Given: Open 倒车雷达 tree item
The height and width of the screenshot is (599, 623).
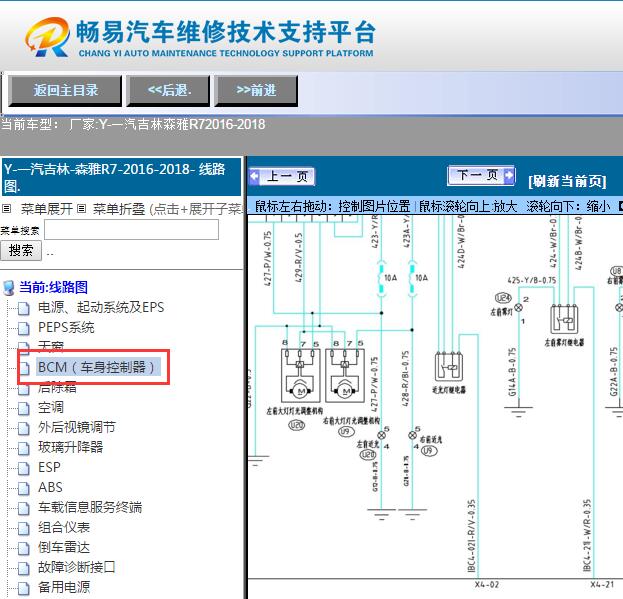Looking at the screenshot, I should pyautogui.click(x=64, y=548).
